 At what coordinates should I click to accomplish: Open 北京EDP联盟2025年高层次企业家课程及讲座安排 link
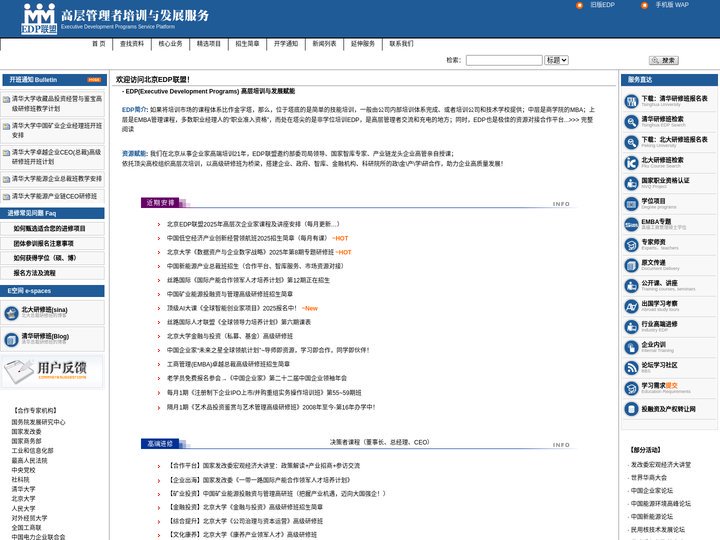coord(253,224)
